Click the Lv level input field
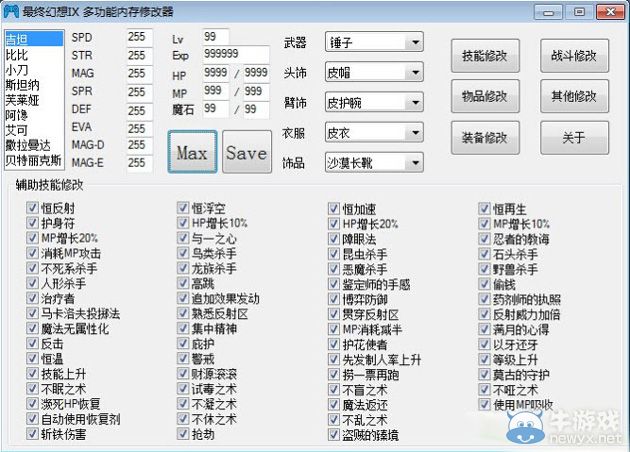This screenshot has width=630, height=452. 216,37
